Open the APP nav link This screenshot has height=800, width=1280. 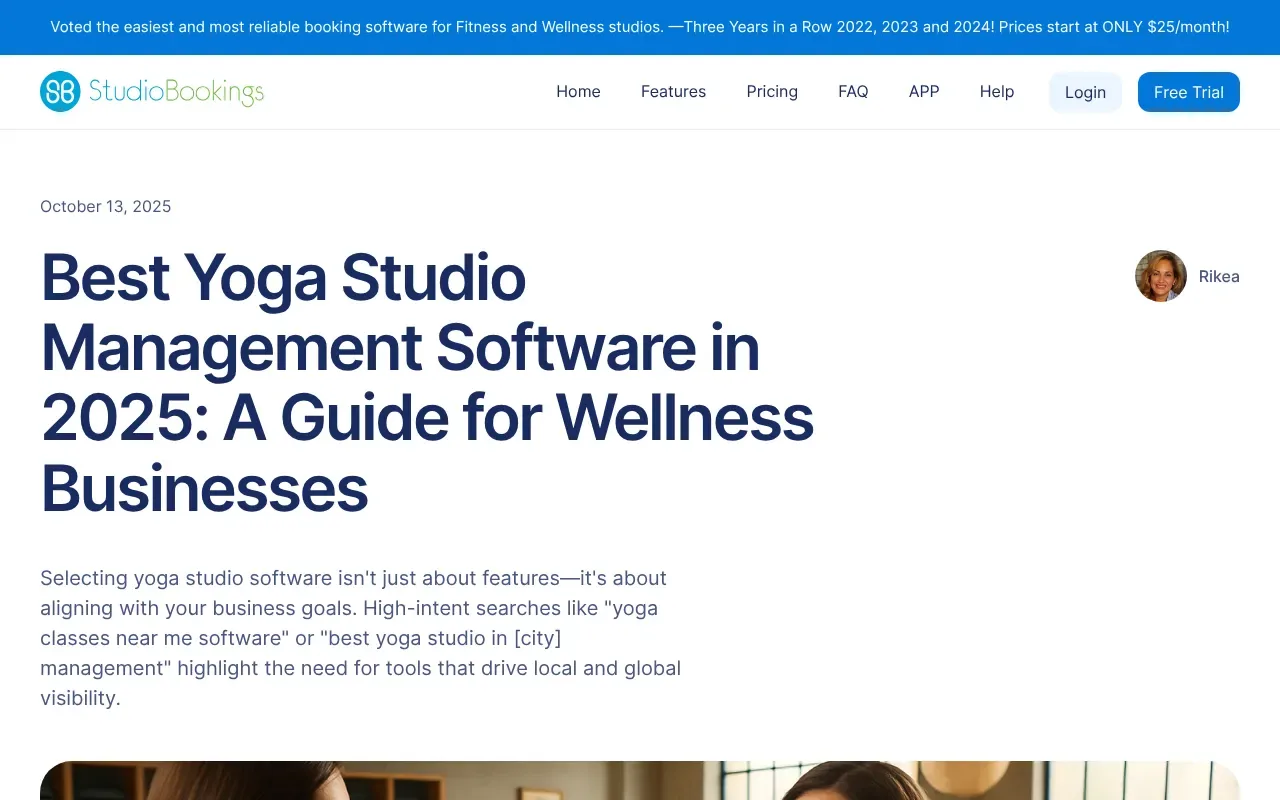coord(924,92)
